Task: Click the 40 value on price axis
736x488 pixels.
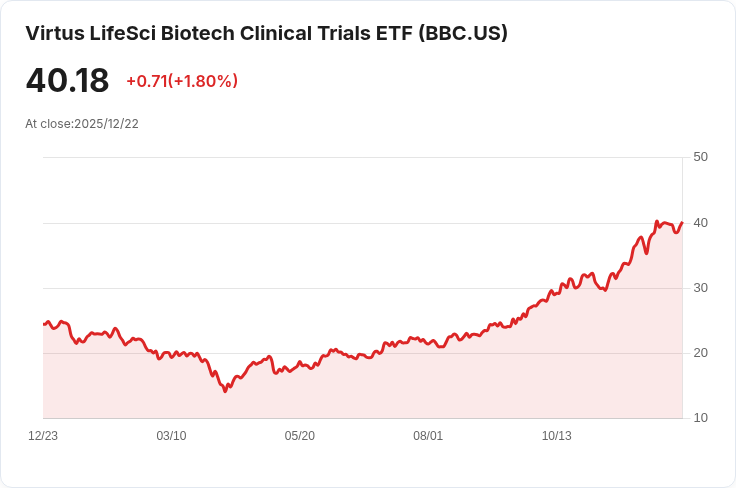Action: 700,222
